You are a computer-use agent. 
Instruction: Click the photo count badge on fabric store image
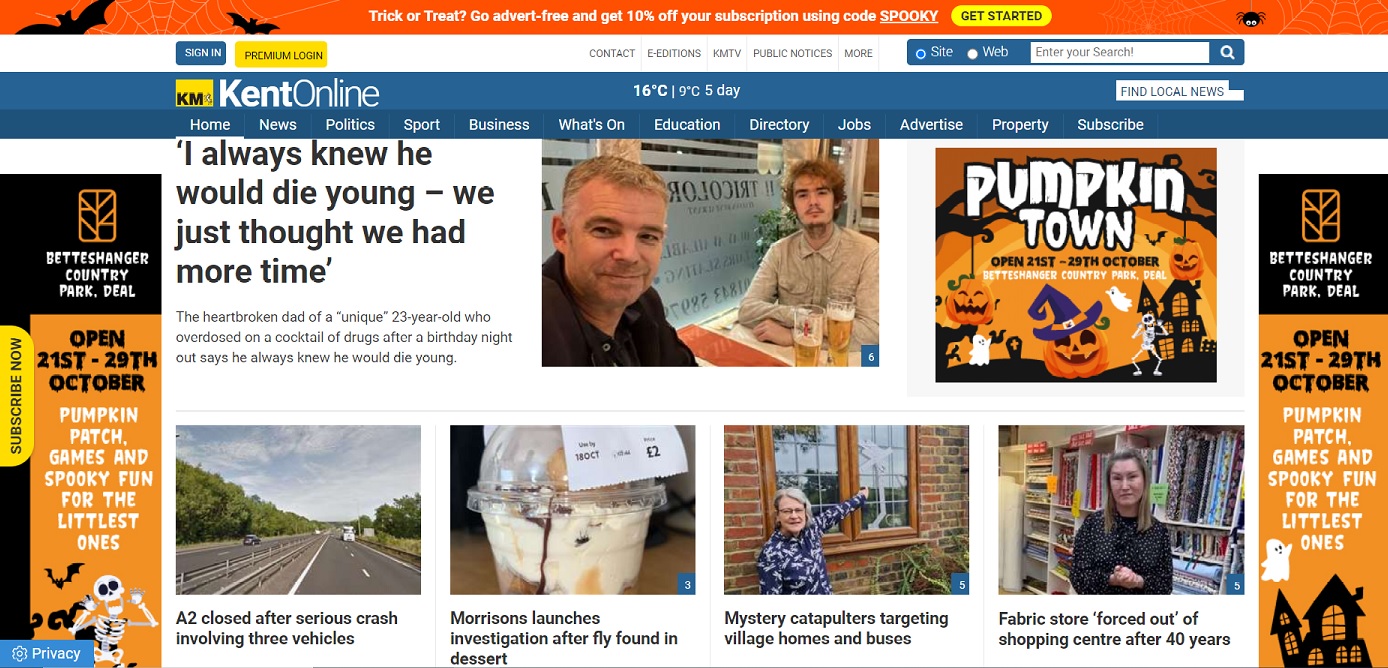click(x=1236, y=585)
